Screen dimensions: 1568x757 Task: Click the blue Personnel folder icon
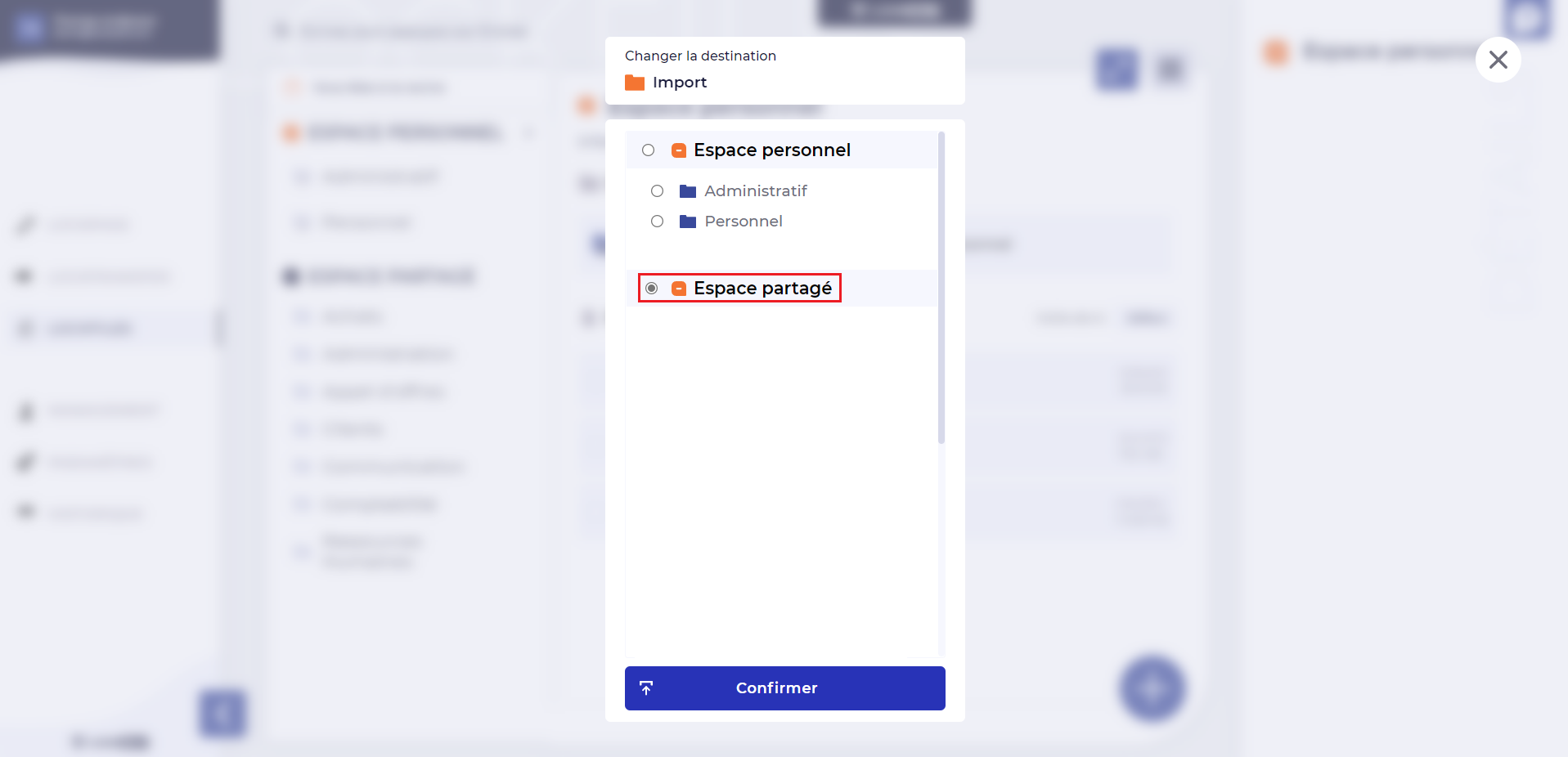click(688, 222)
